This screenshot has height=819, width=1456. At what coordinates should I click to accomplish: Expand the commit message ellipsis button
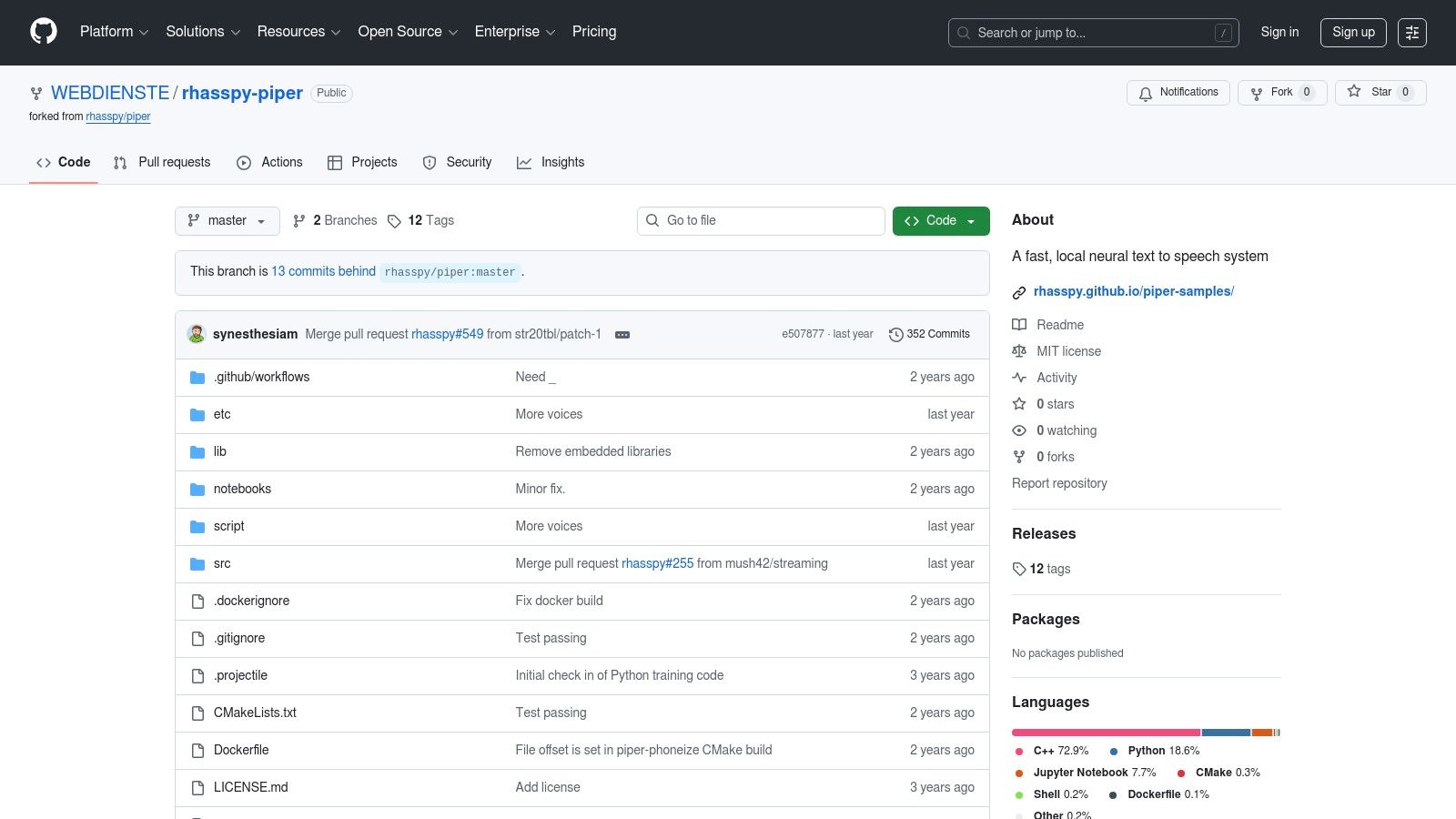tap(622, 335)
